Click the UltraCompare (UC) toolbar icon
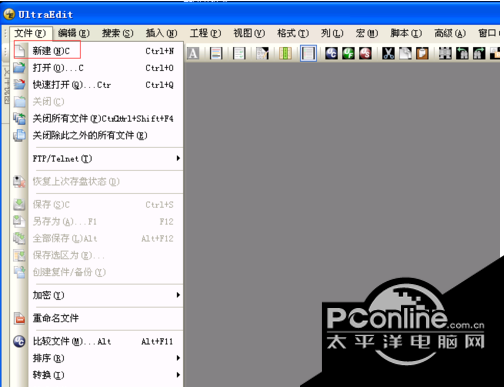 click(x=331, y=53)
